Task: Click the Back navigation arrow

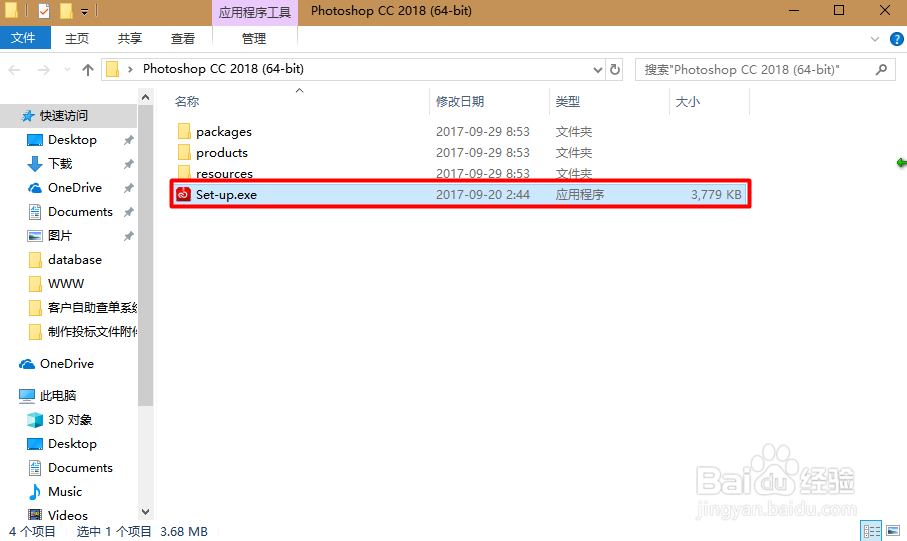Action: click(x=14, y=70)
